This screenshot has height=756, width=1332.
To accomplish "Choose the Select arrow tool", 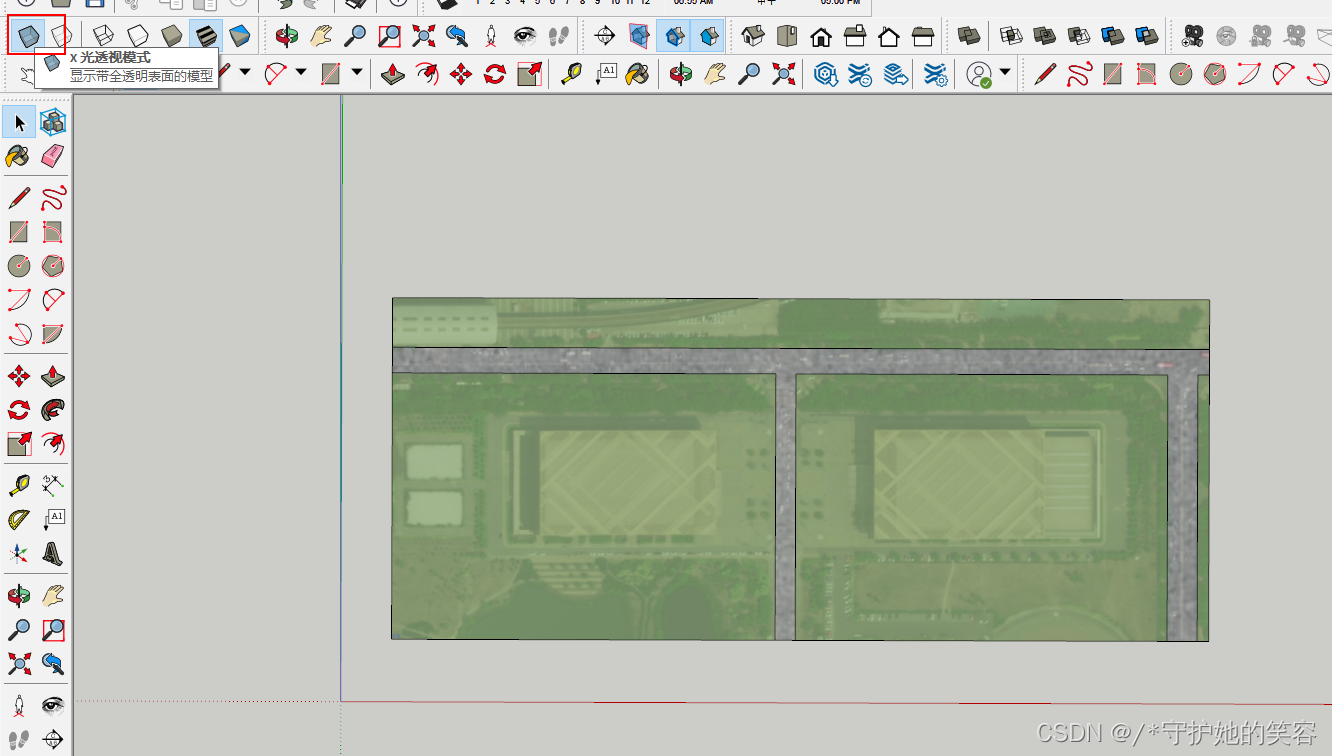I will click(19, 123).
